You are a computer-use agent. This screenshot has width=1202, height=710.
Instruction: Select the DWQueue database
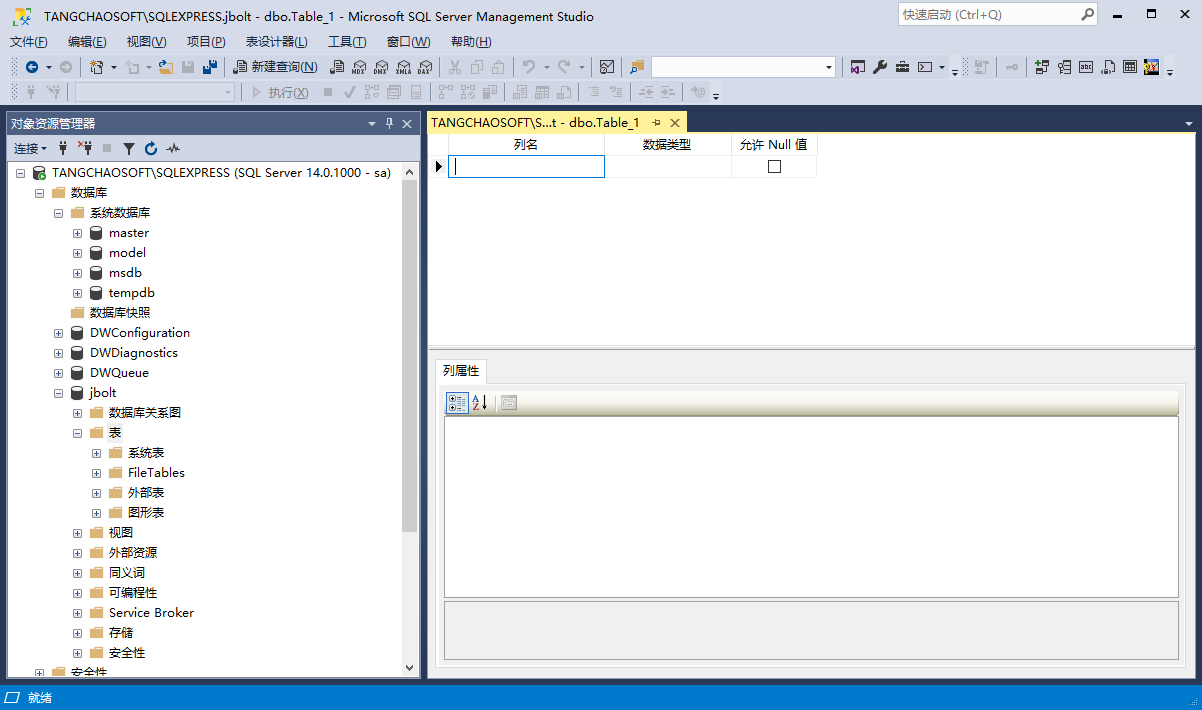[119, 373]
